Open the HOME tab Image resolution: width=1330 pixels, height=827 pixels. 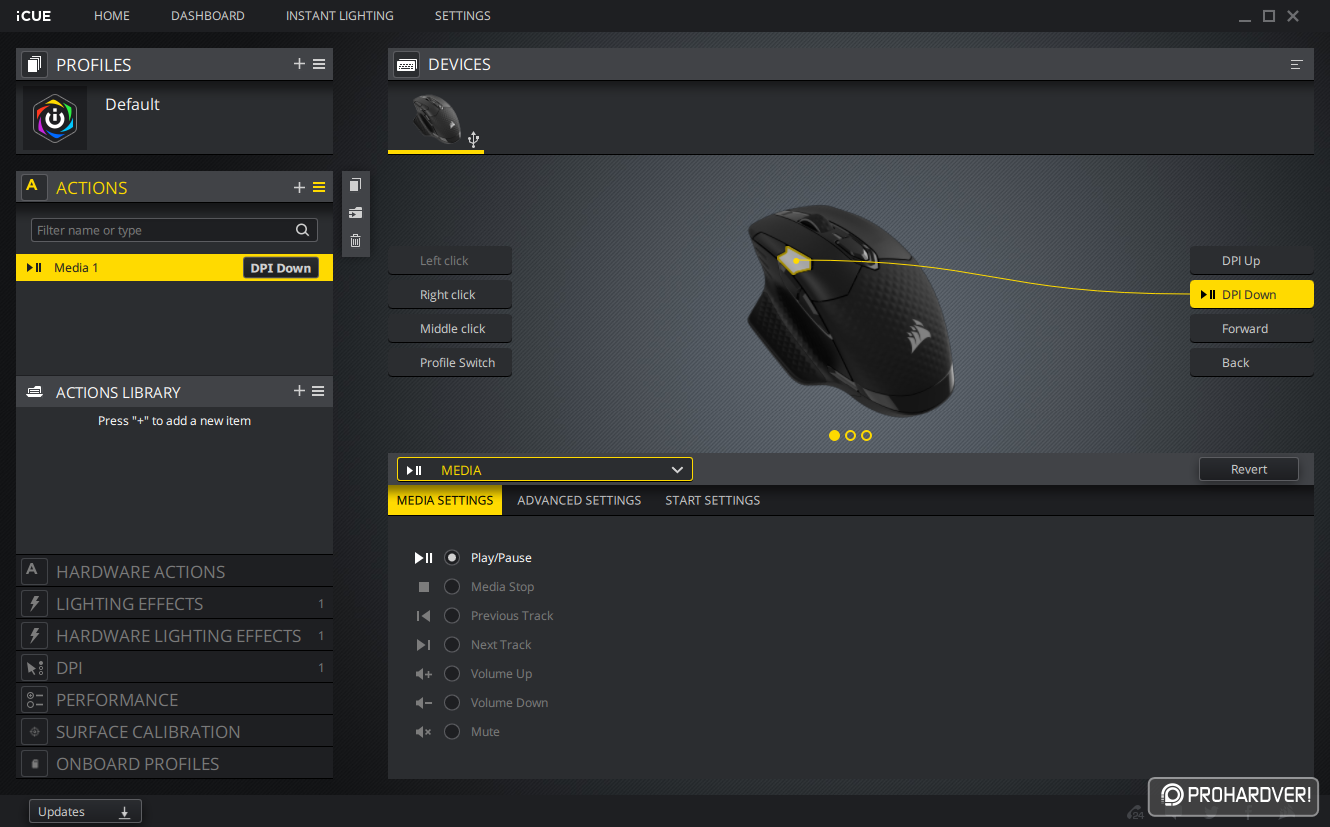pyautogui.click(x=112, y=16)
